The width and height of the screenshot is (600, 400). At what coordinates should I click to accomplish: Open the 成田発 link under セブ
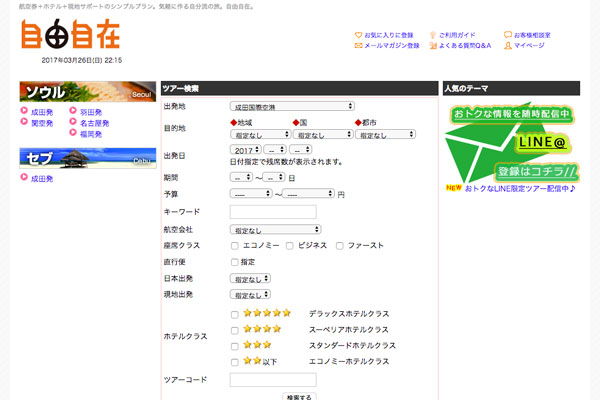click(42, 179)
